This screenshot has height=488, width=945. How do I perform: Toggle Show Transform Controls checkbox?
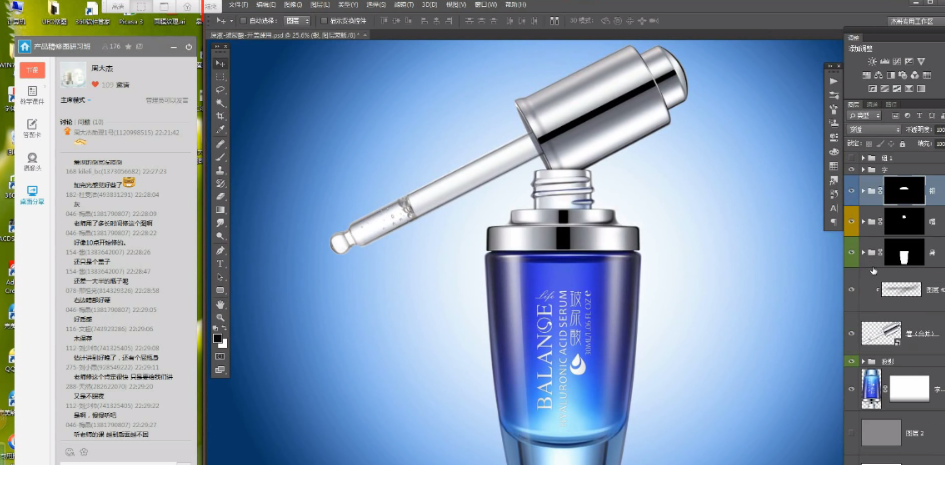[324, 21]
